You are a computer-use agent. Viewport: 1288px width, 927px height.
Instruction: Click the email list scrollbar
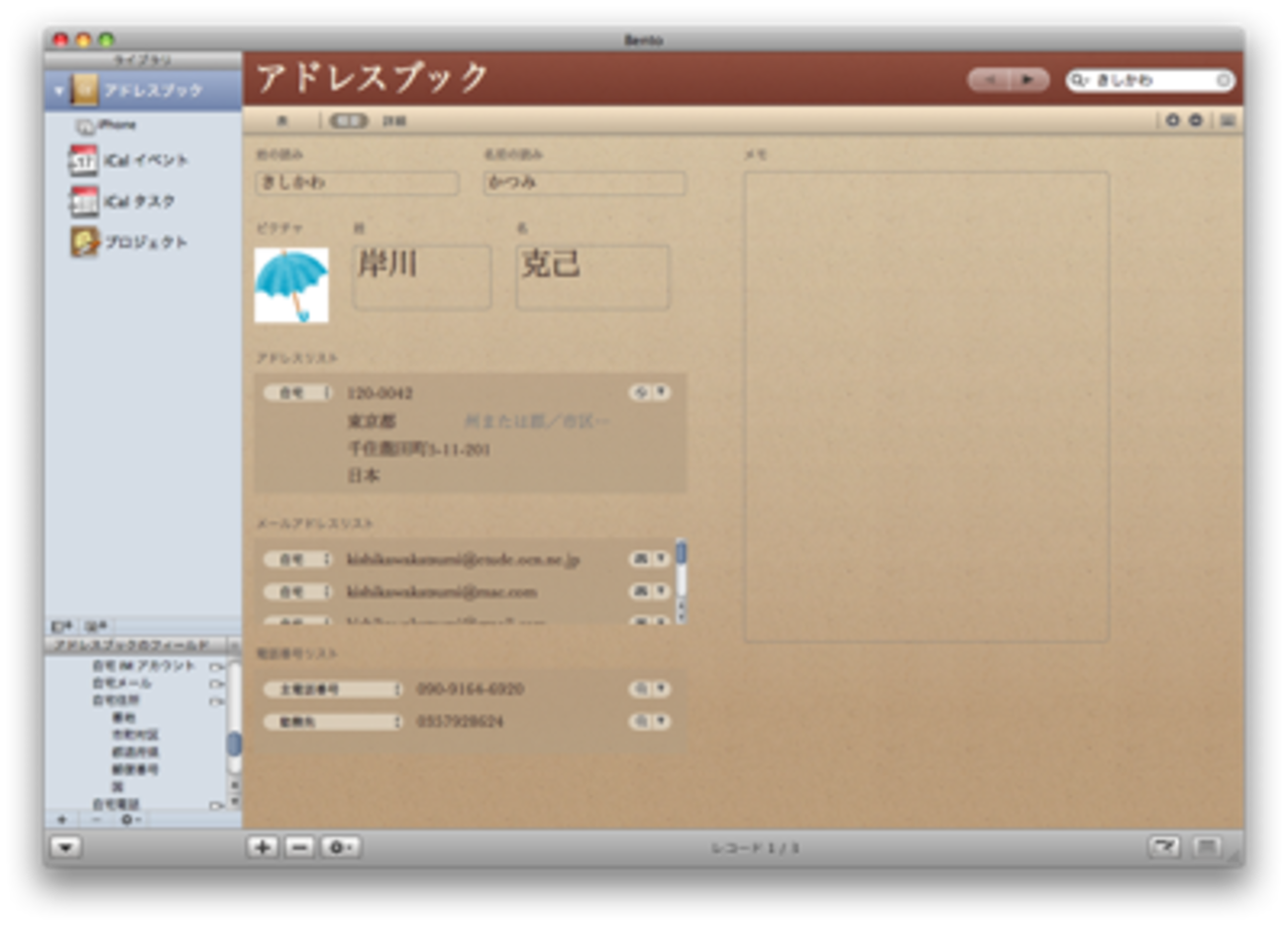pos(681,581)
